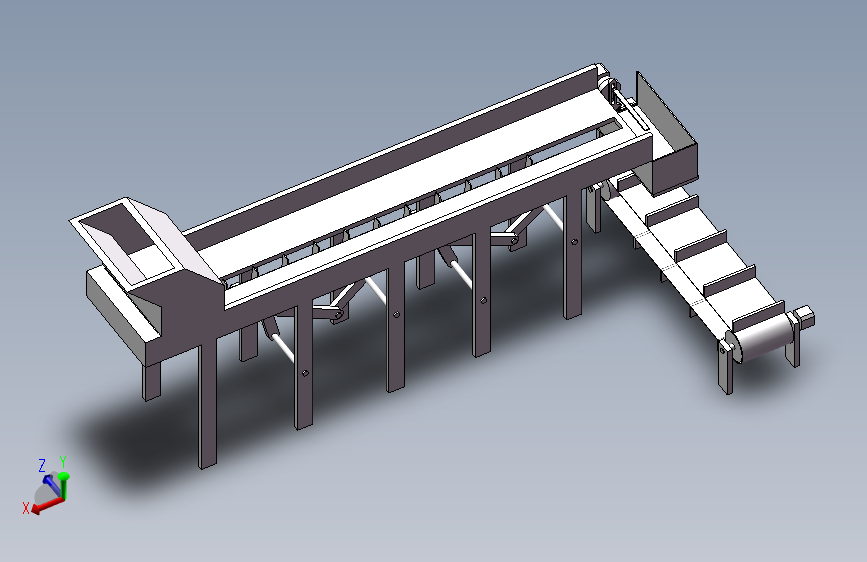The image size is (867, 562).
Task: Click the blue Z axis arrow
Action: (52, 485)
